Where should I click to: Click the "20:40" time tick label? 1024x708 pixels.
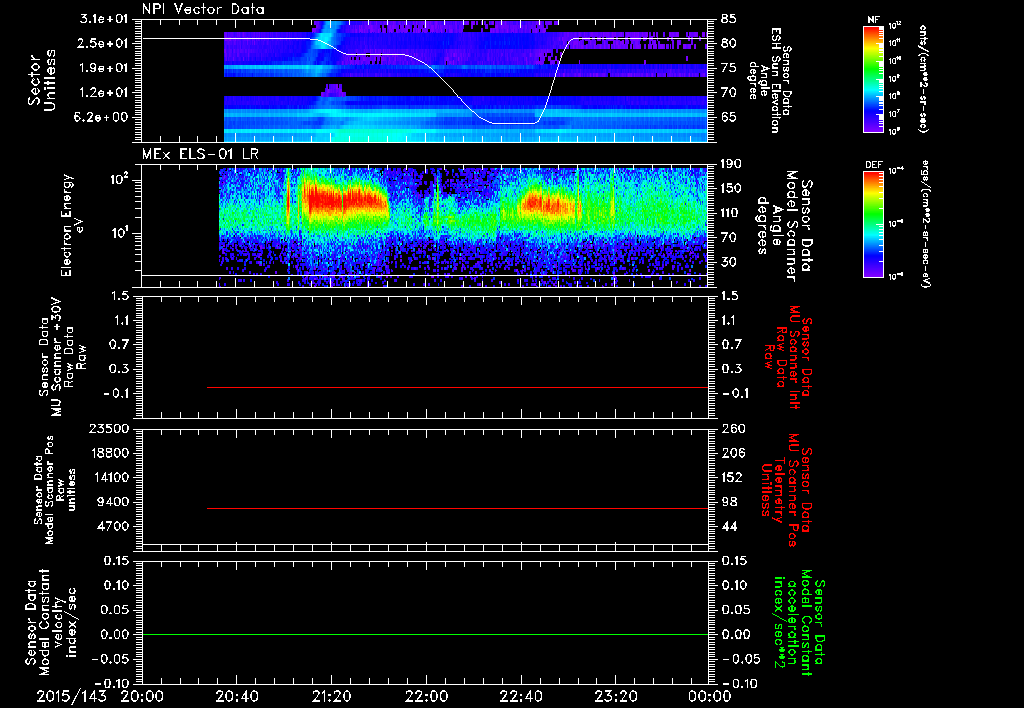click(x=236, y=696)
